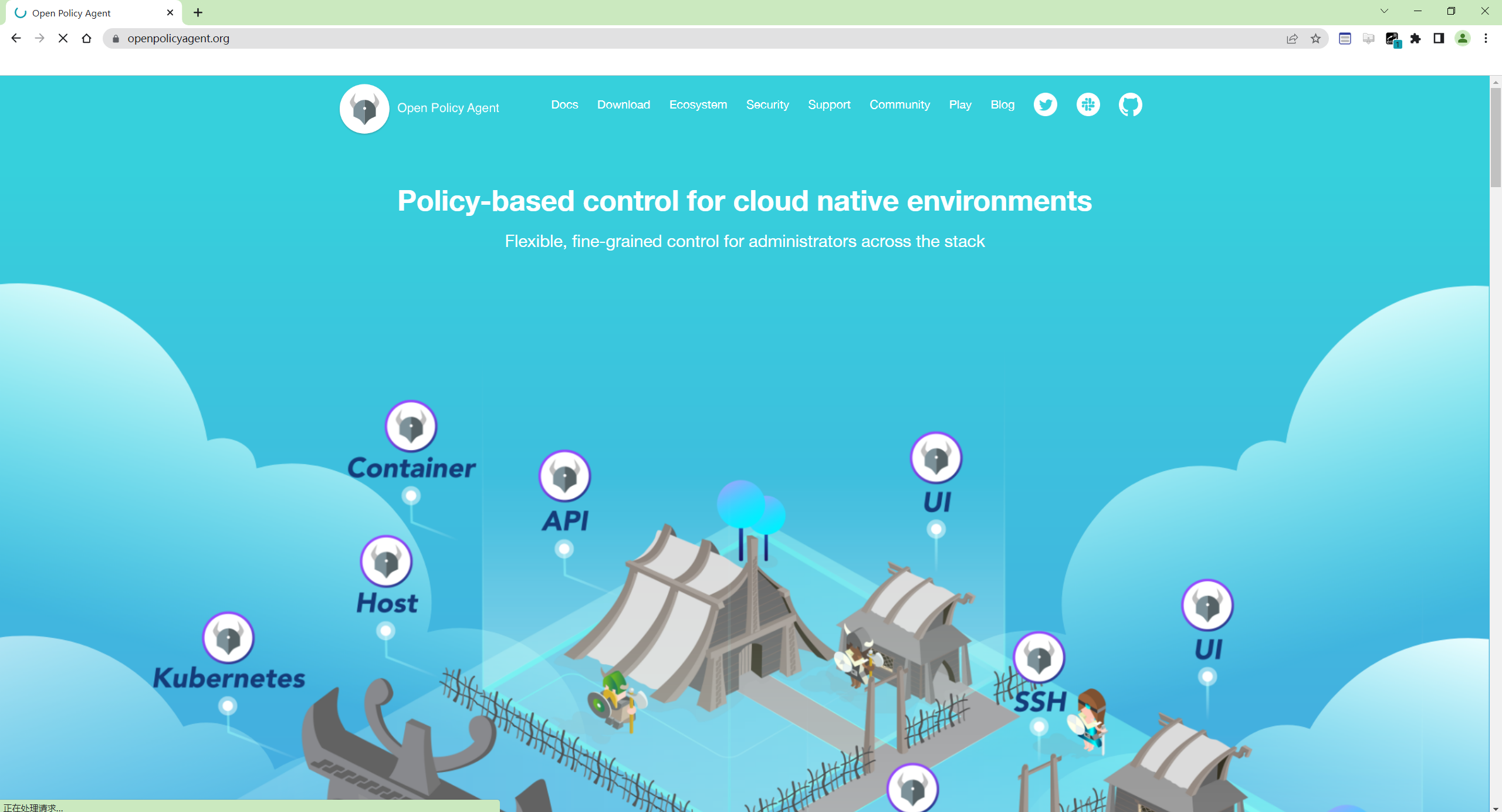Screen dimensions: 1502x812
Task: Click the Kubernetes label in illustration
Action: tap(229, 678)
